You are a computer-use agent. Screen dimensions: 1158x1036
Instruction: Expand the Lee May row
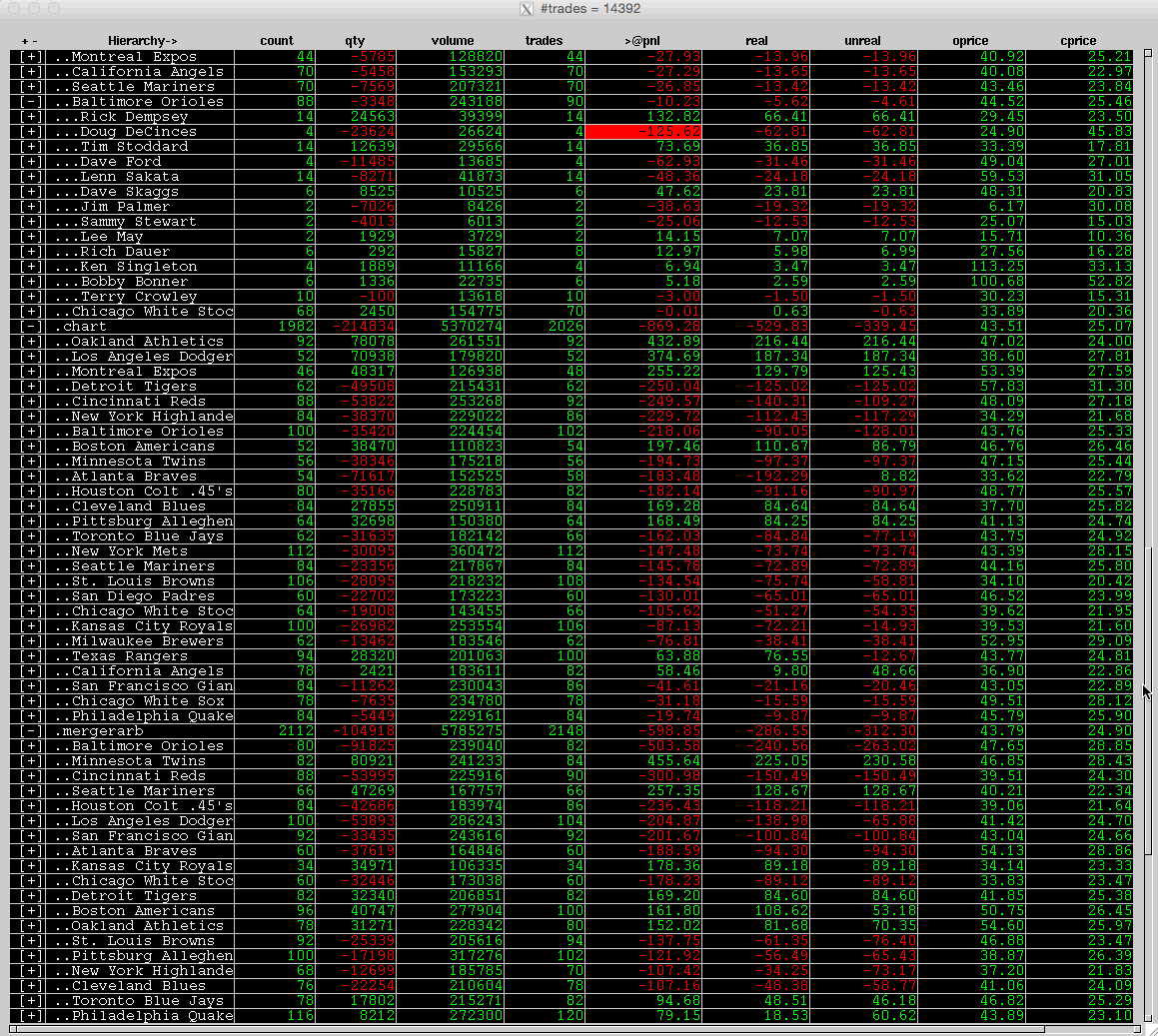pyautogui.click(x=30, y=237)
